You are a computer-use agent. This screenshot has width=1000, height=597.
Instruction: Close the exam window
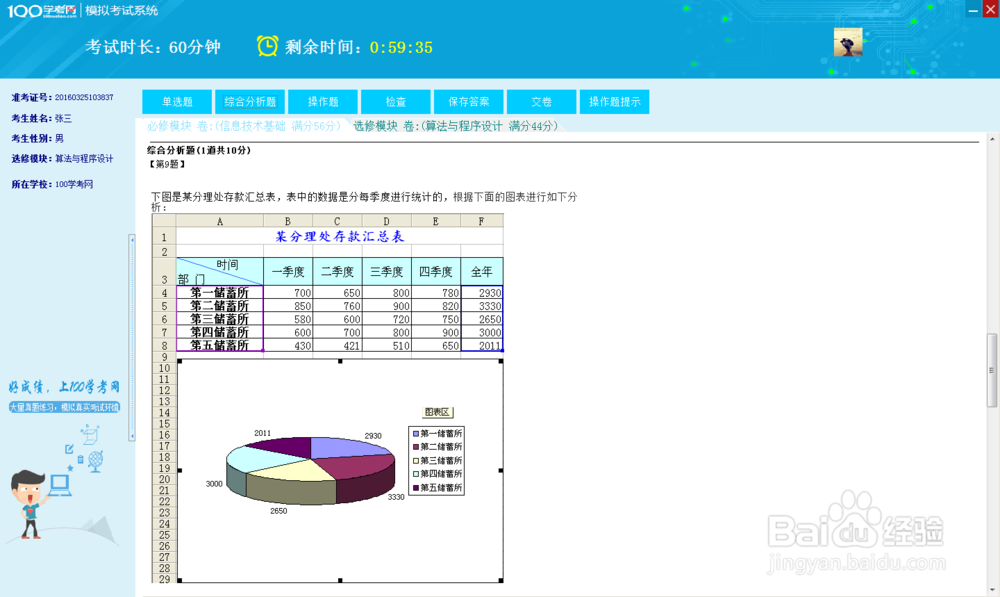coord(990,10)
